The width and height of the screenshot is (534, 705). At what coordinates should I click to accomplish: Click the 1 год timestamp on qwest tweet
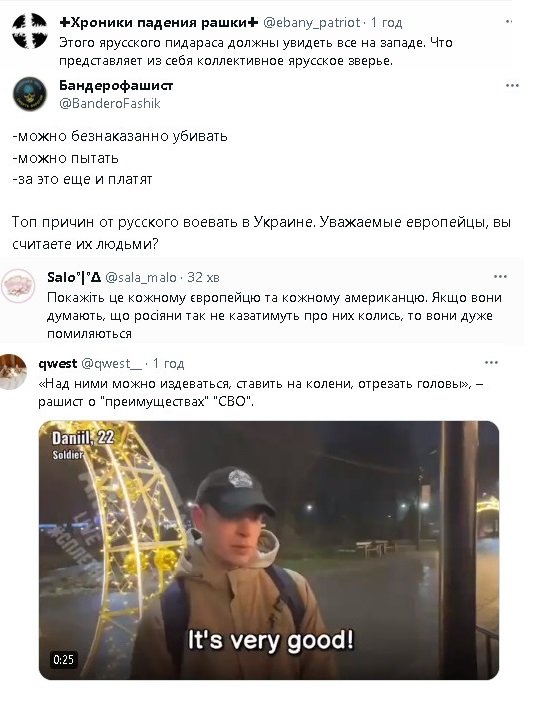(x=168, y=363)
